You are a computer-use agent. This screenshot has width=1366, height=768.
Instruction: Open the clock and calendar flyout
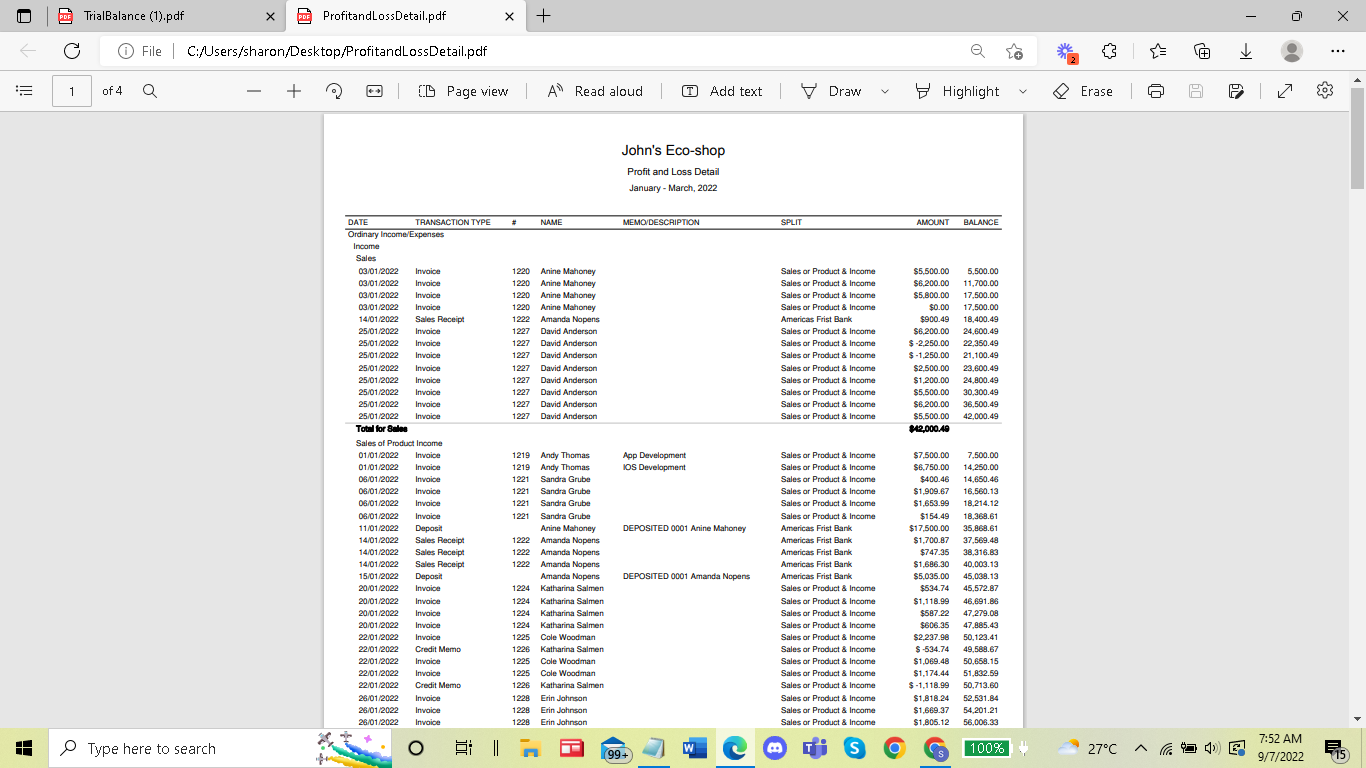click(x=1280, y=748)
